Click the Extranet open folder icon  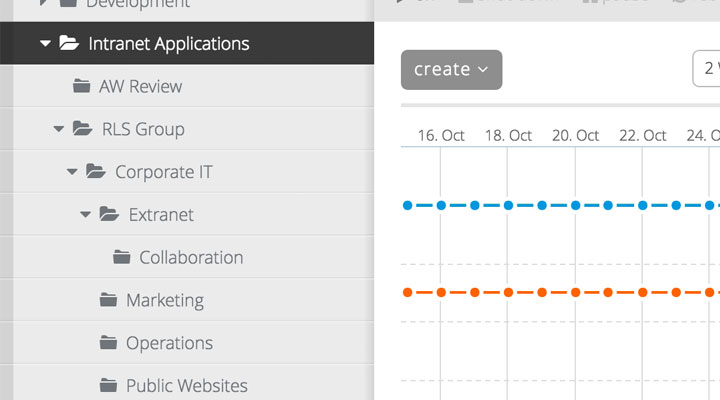click(x=109, y=214)
